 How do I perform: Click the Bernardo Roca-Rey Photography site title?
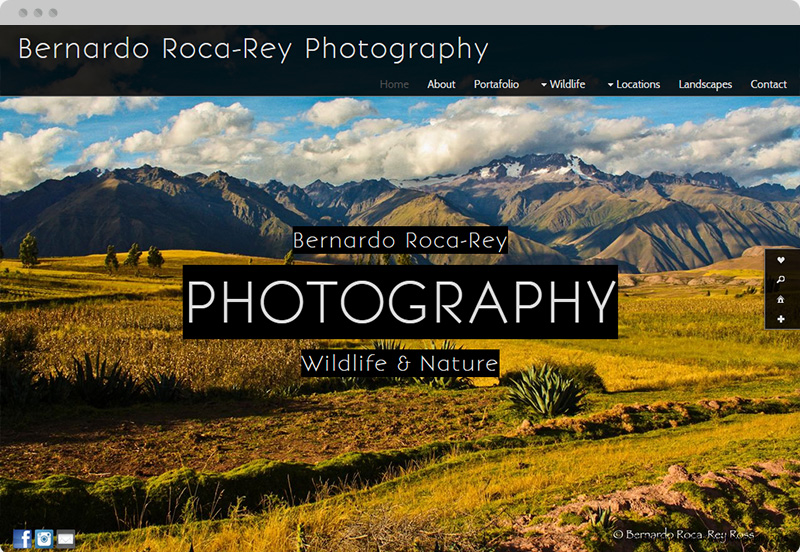tap(253, 49)
